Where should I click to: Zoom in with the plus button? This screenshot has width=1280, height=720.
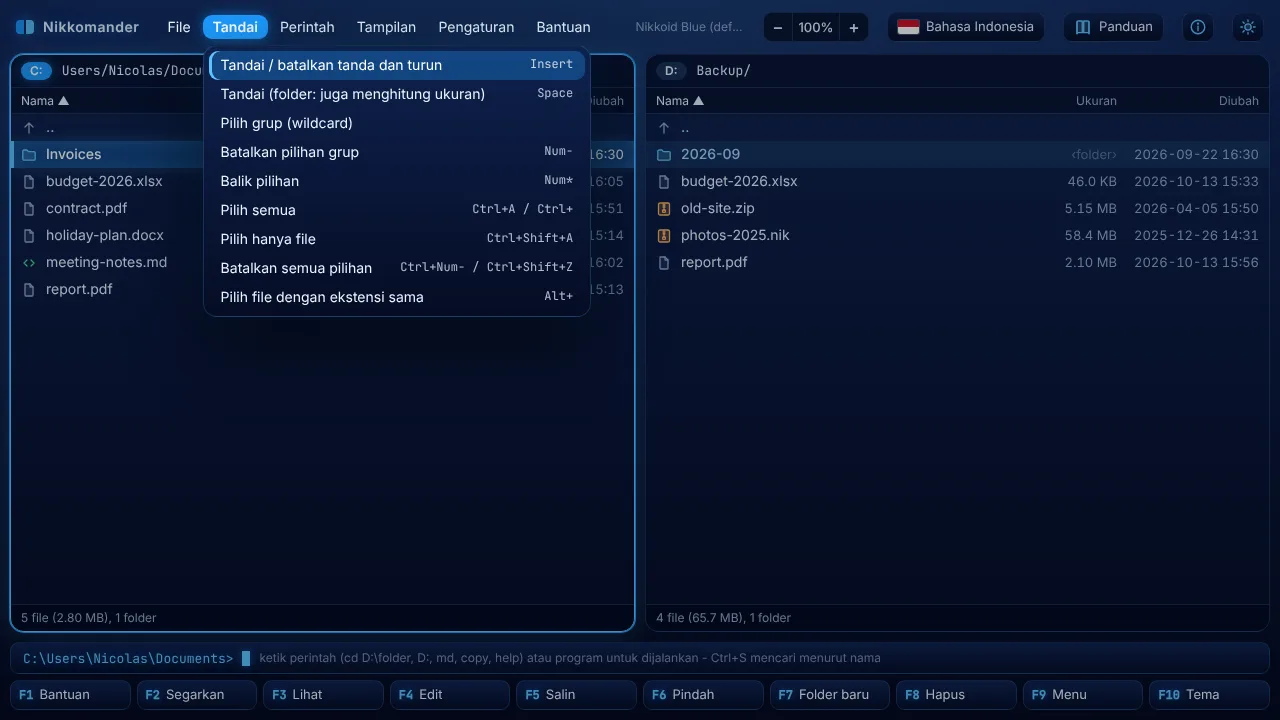pos(853,28)
